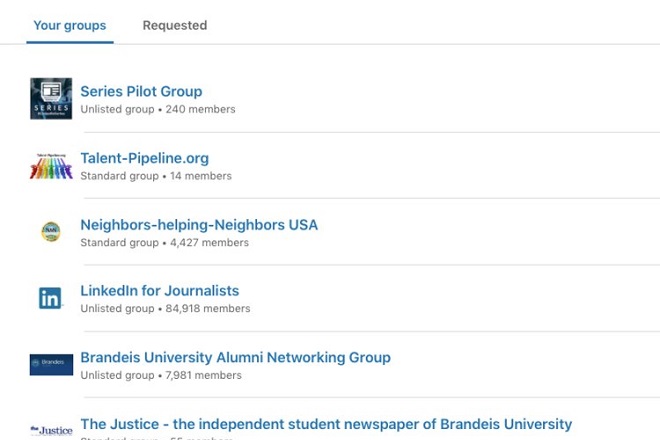The image size is (660, 440).
Task: Open Neighbors-helping-Neighbors USA group
Action: [x=199, y=224]
